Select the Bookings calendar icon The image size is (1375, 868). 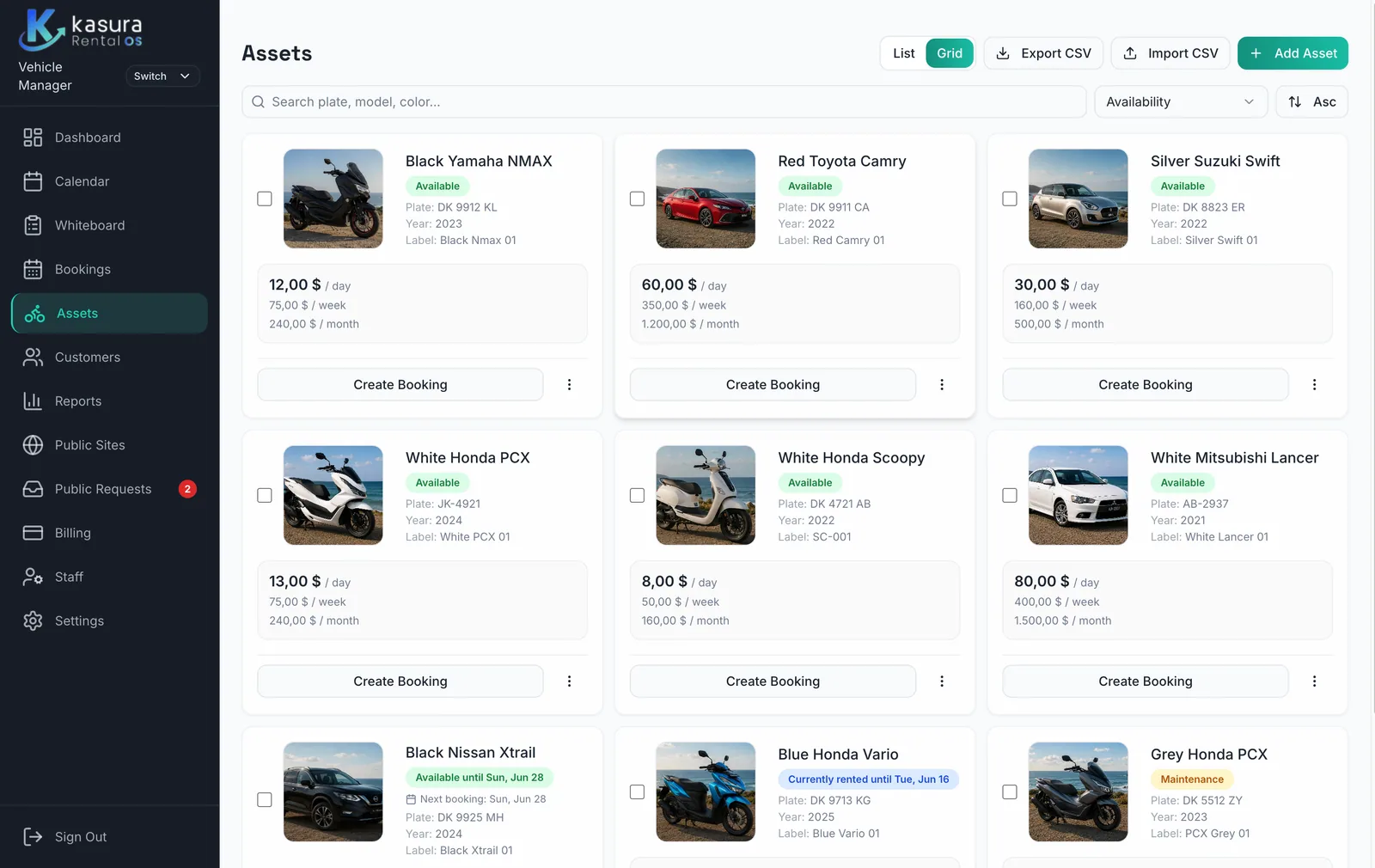coord(33,269)
